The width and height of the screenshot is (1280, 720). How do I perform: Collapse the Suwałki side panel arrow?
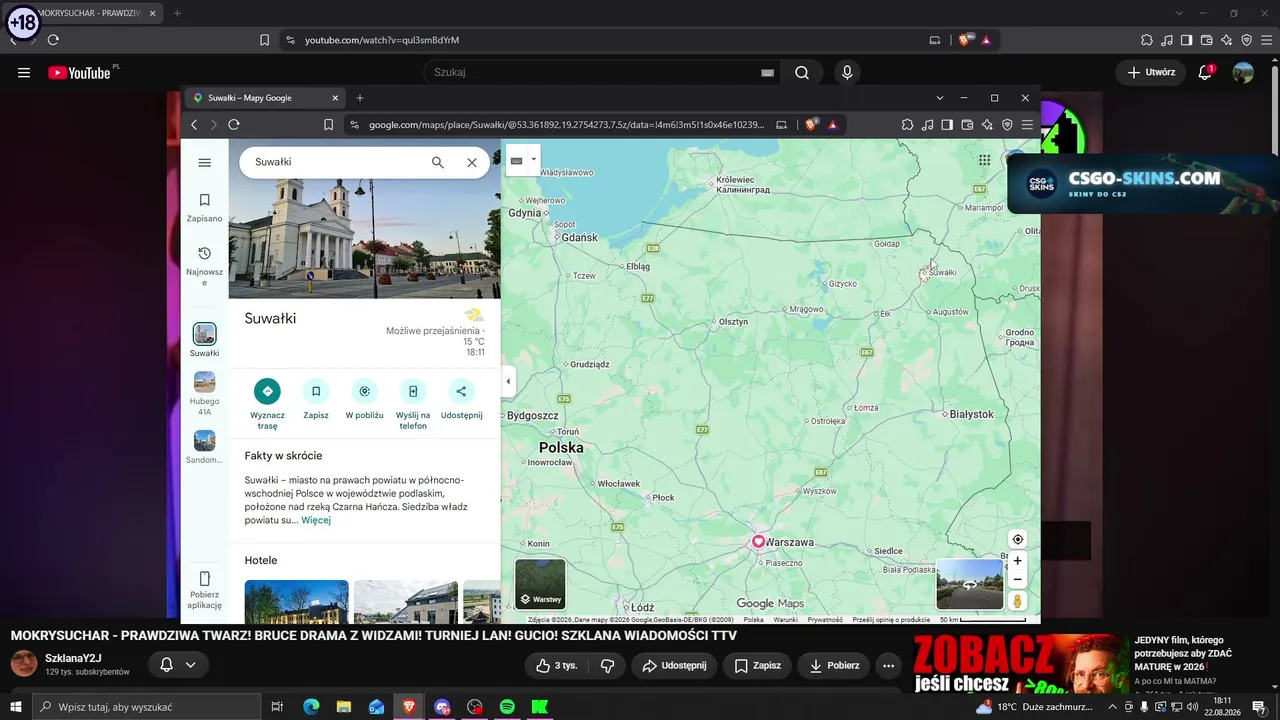[508, 381]
